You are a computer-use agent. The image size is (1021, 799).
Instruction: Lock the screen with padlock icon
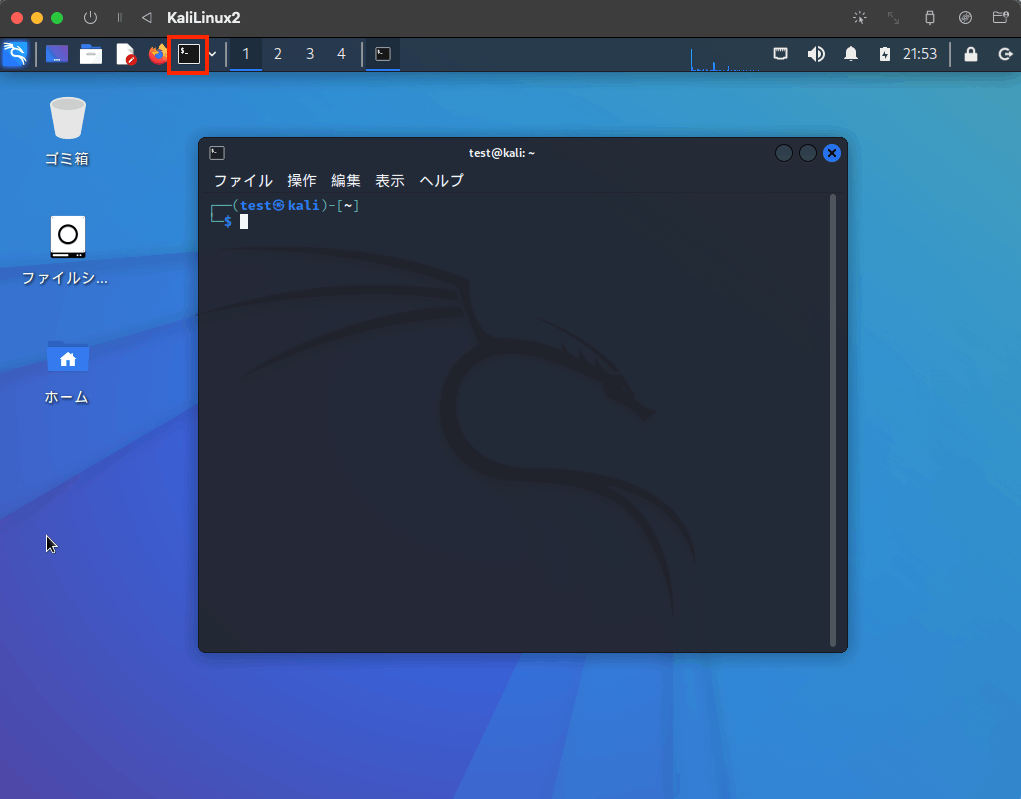pos(970,54)
